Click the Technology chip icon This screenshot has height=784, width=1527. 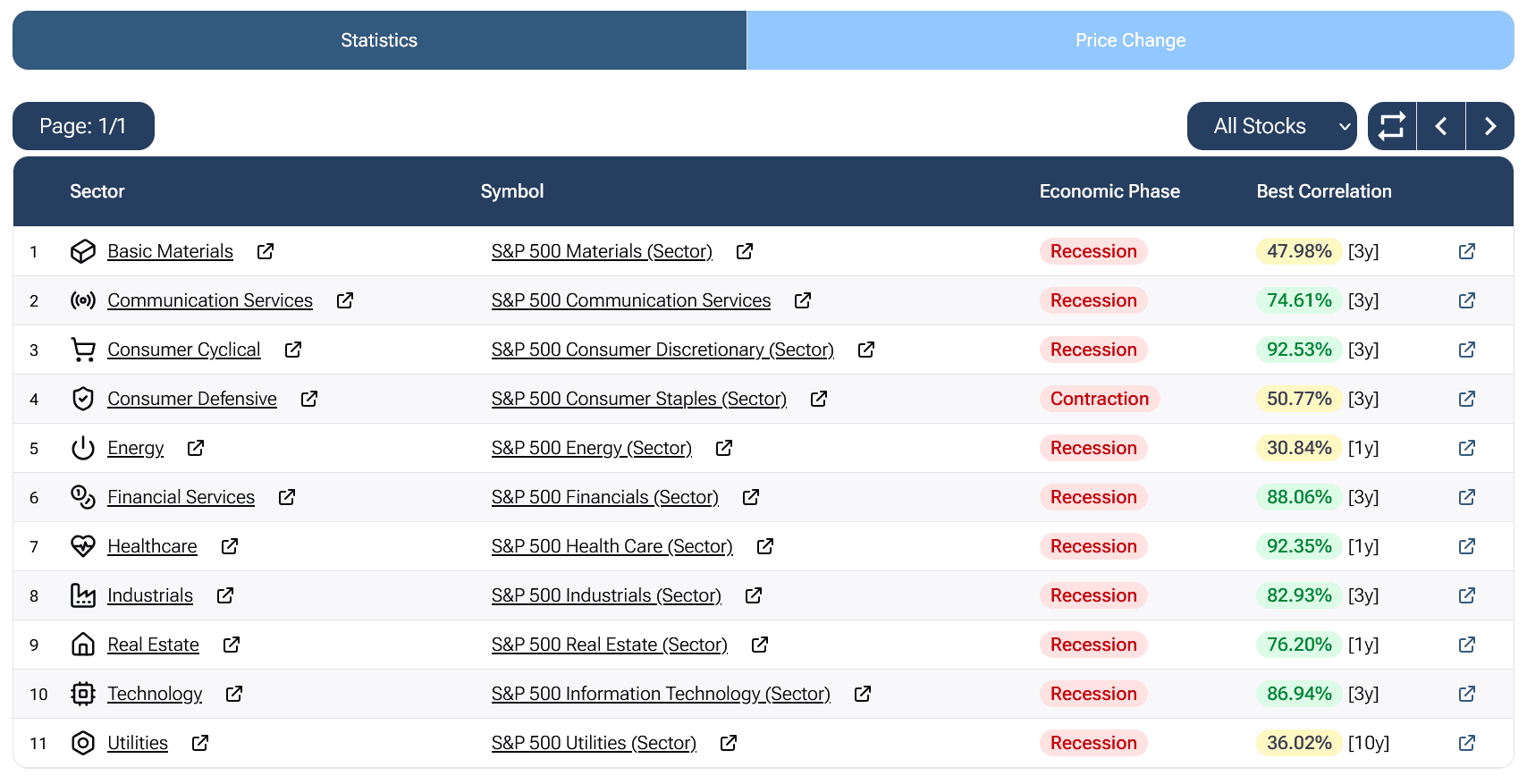coord(83,694)
